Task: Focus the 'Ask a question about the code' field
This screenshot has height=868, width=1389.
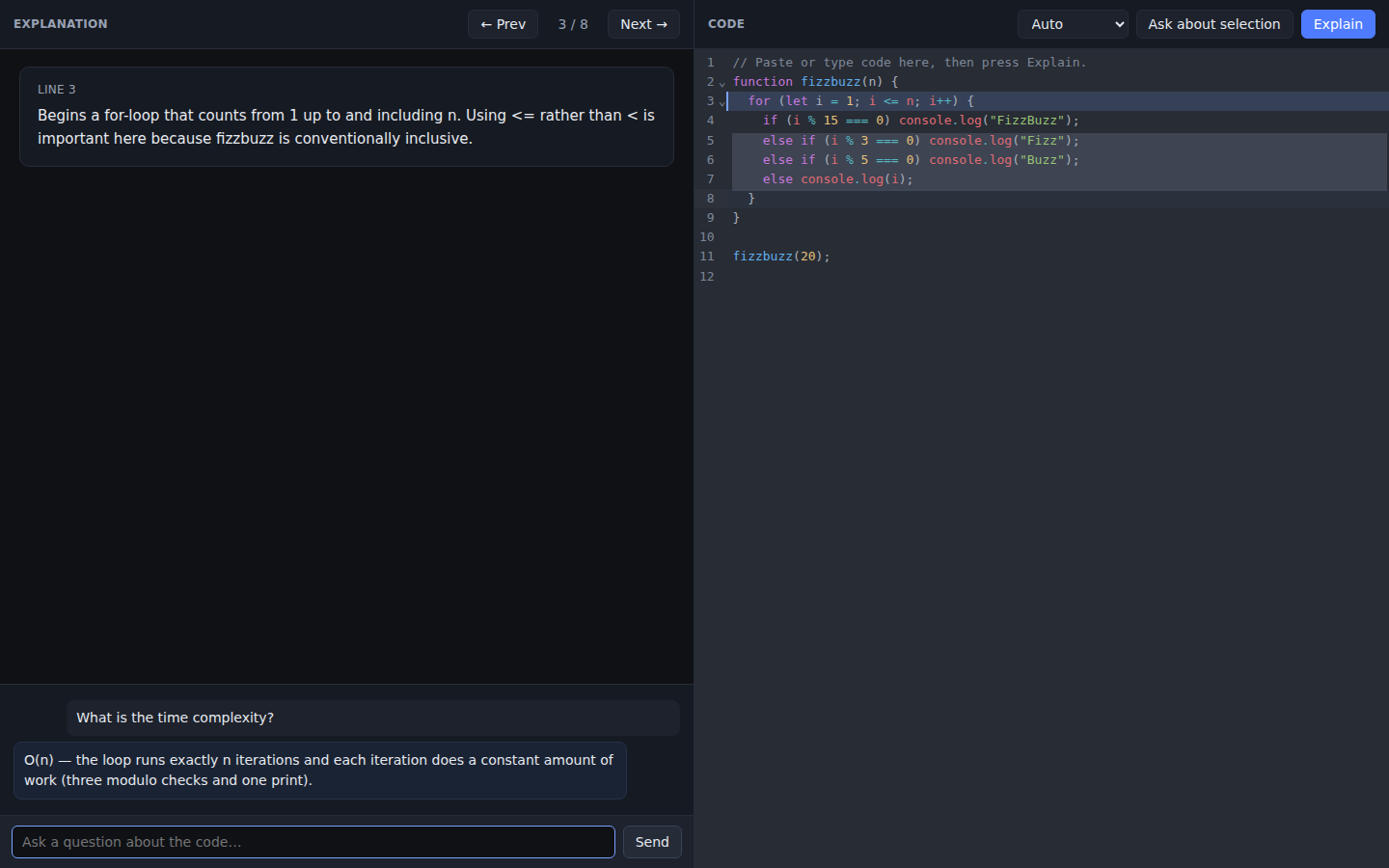Action: tap(313, 842)
